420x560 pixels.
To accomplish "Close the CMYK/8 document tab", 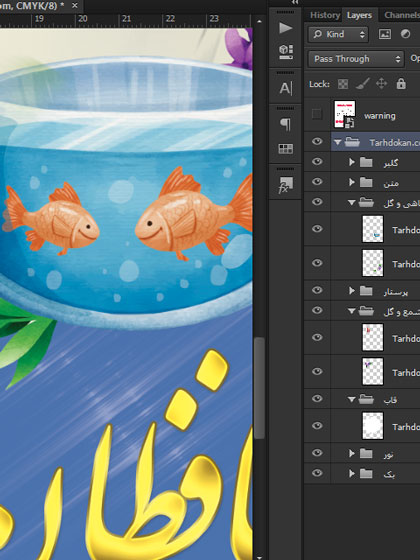I will (75, 6).
